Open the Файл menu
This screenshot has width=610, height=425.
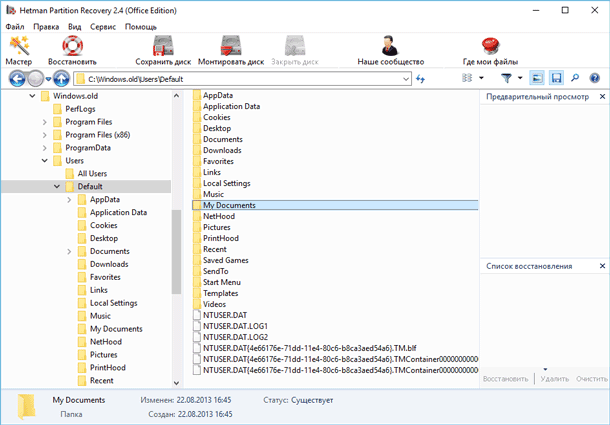(15, 27)
